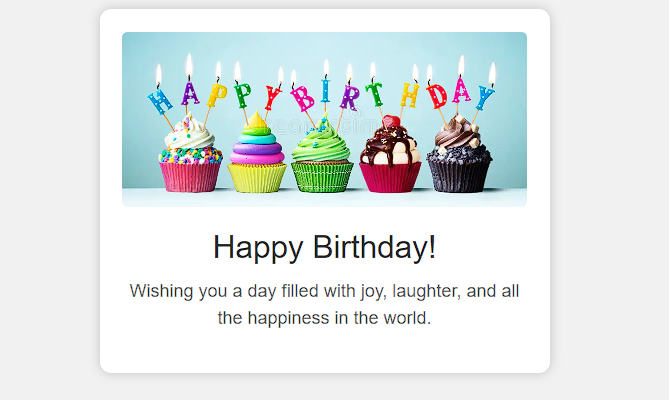Click the rainbow swirl frosted cupcake
Screen dimensions: 669x400
pos(257,153)
